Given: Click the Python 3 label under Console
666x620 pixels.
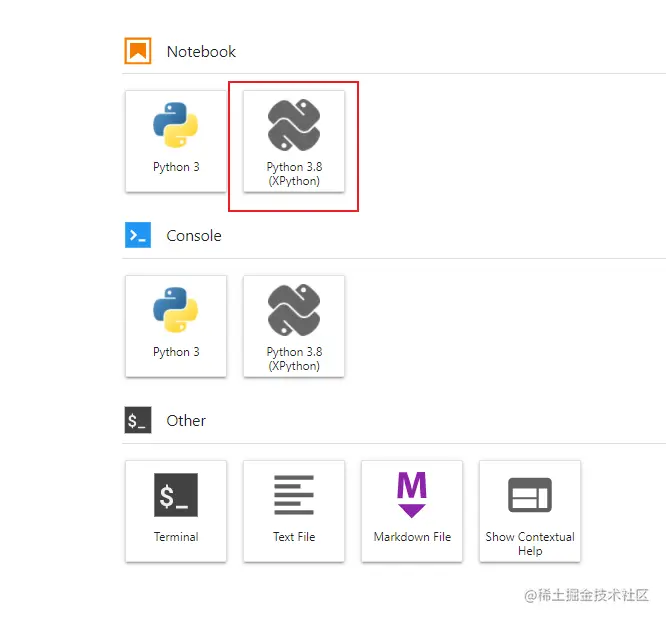Looking at the screenshot, I should pyautogui.click(x=176, y=352).
